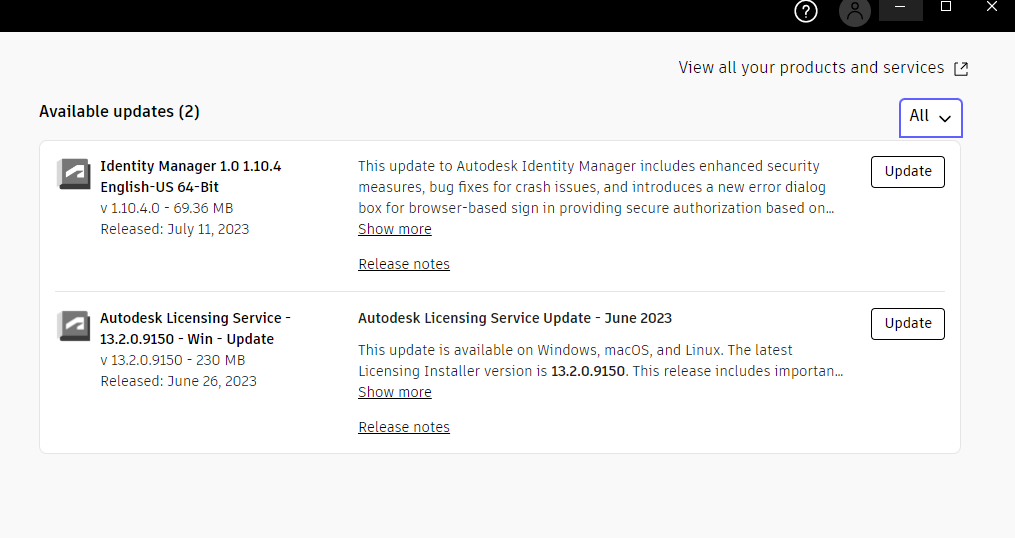The height and width of the screenshot is (538, 1015).
Task: Open the All filter dropdown
Action: (930, 117)
